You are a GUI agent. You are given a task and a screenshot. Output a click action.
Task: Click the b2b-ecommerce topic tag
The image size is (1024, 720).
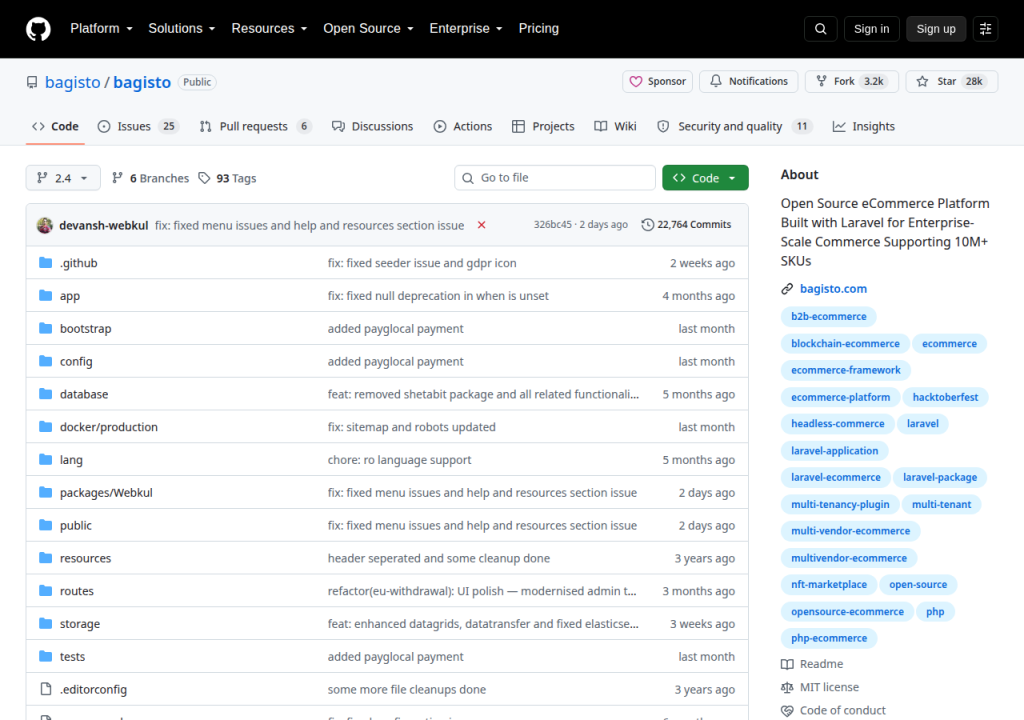click(829, 316)
